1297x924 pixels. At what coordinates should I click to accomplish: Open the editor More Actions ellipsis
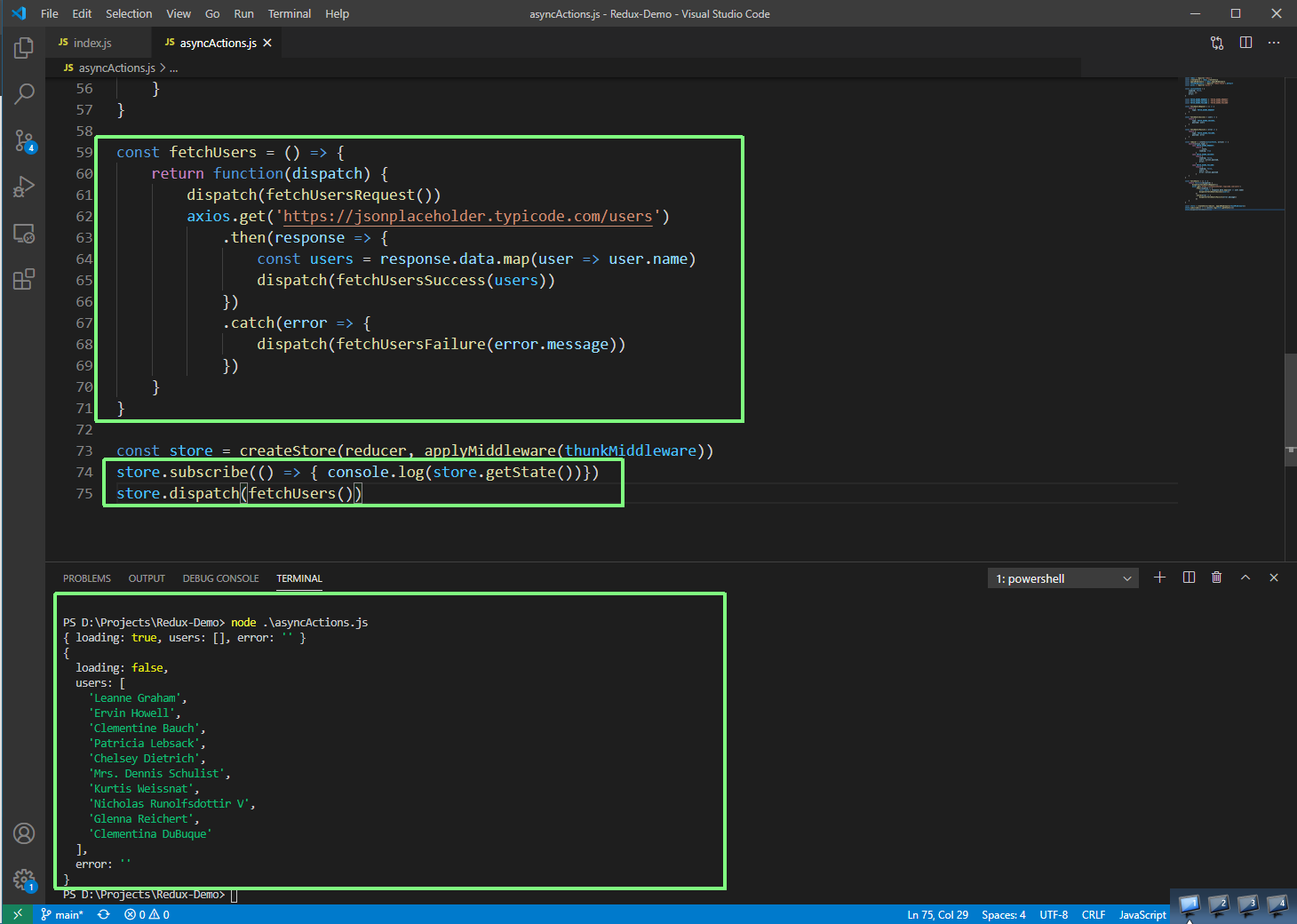coord(1274,43)
